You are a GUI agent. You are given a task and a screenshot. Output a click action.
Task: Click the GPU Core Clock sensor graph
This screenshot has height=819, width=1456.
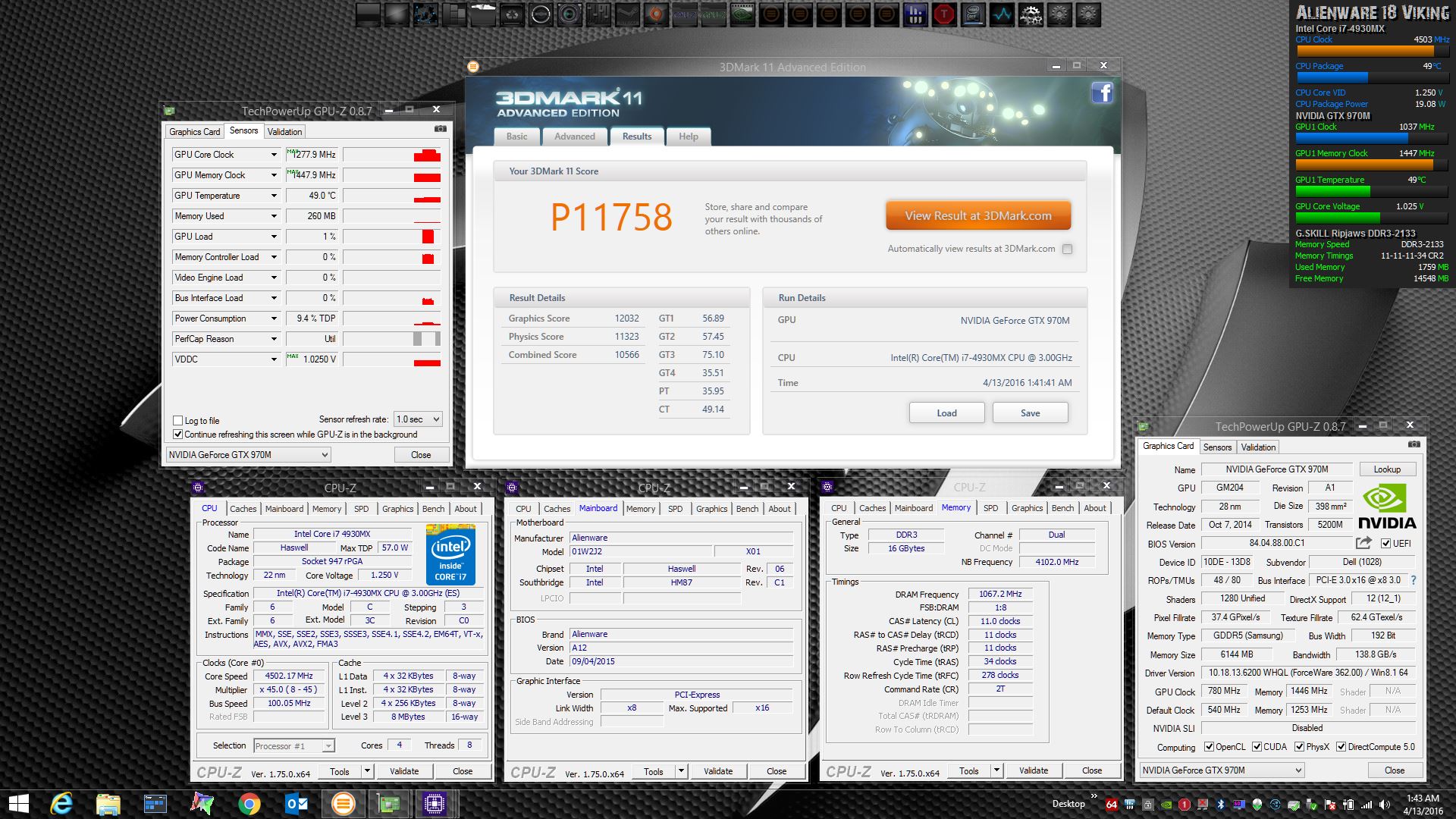[x=392, y=155]
